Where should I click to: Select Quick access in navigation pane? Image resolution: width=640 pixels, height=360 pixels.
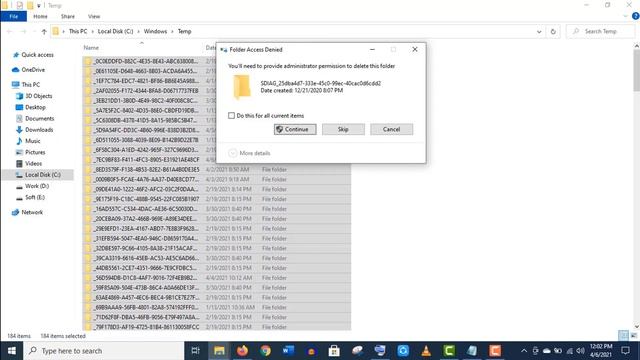point(37,55)
